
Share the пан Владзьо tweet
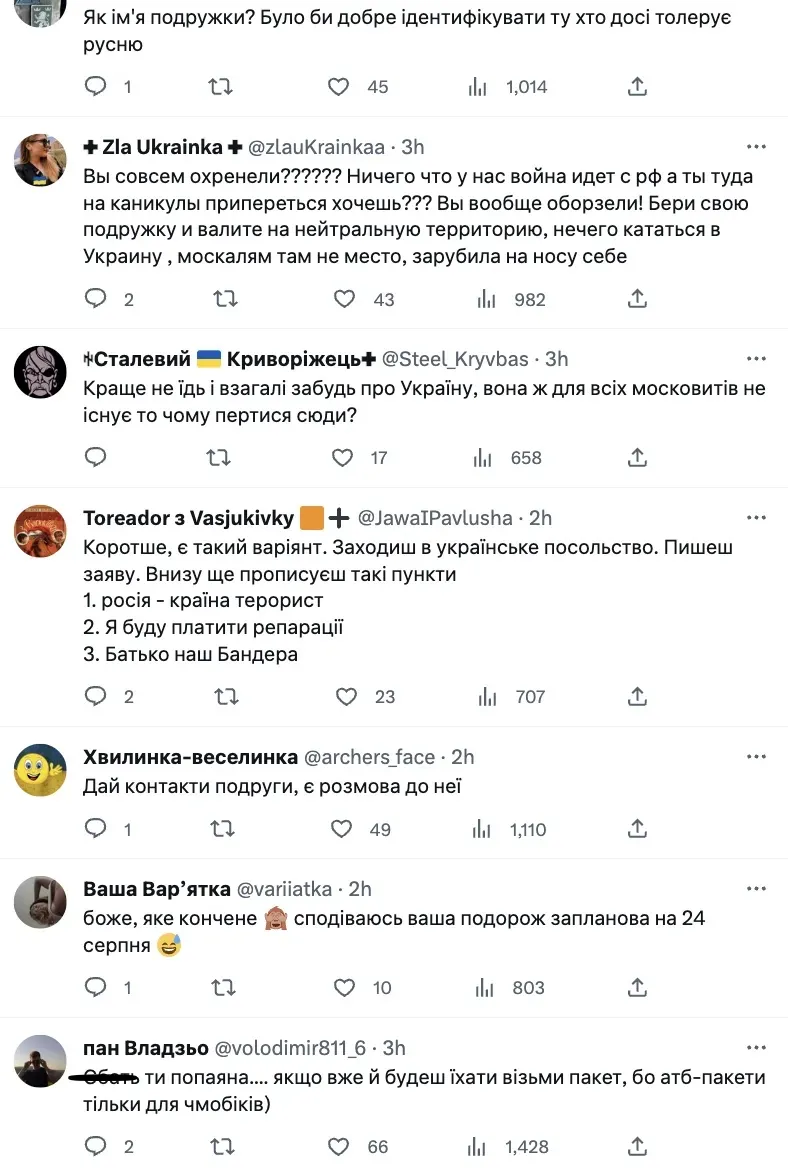point(637,1146)
